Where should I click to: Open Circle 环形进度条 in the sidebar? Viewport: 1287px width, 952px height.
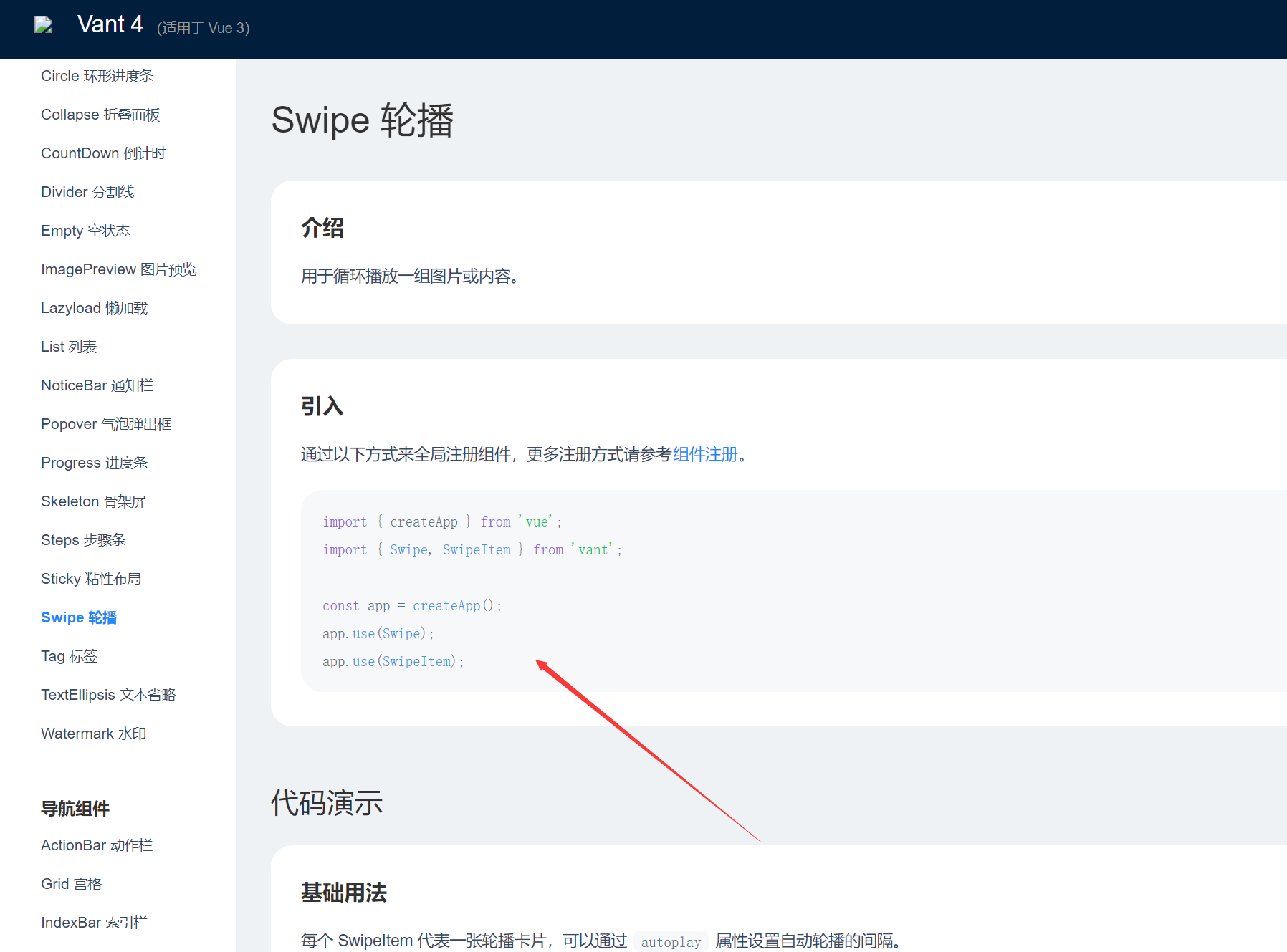[97, 76]
